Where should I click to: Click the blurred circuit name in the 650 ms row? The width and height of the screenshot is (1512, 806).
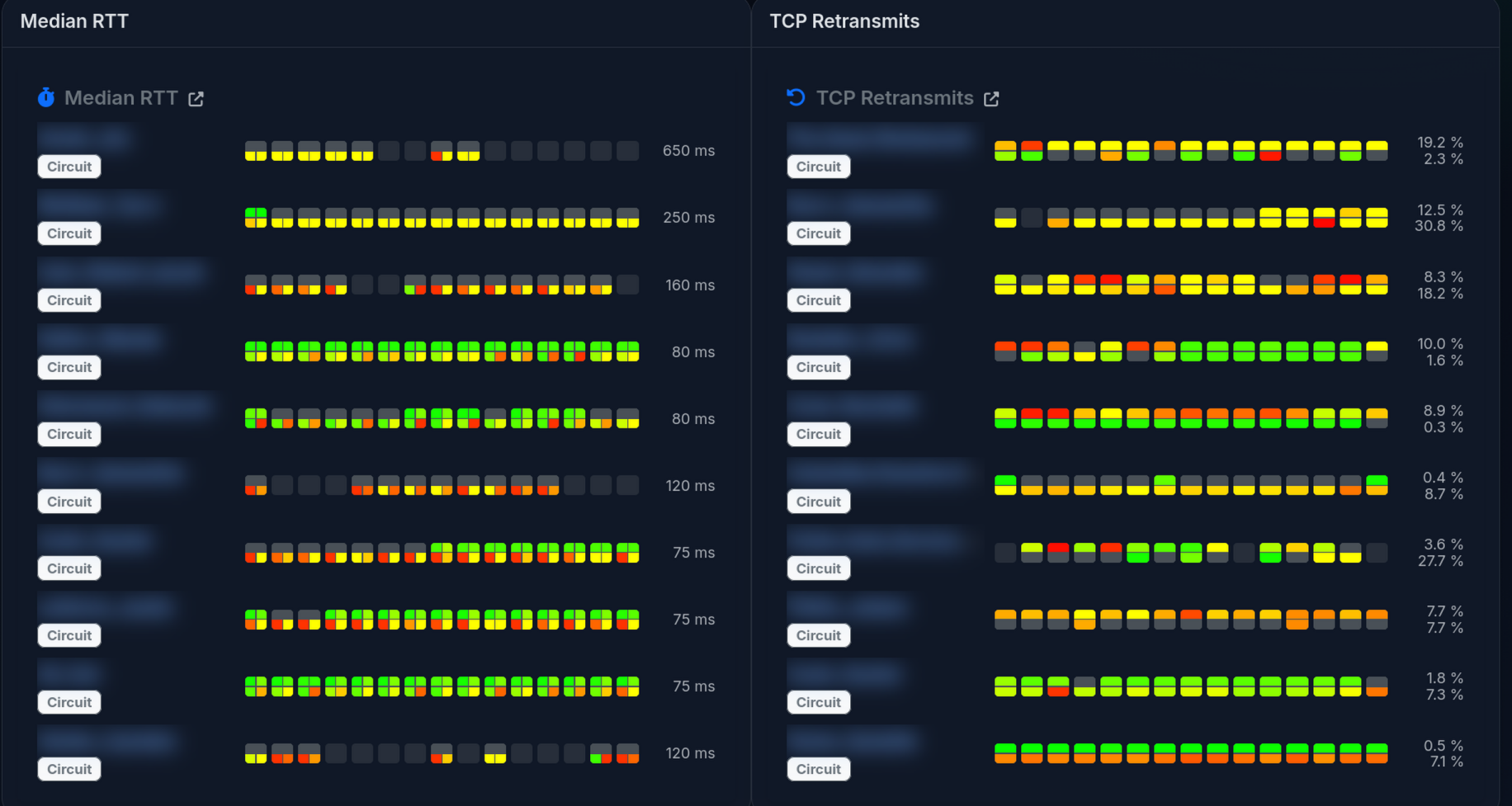coord(85,137)
